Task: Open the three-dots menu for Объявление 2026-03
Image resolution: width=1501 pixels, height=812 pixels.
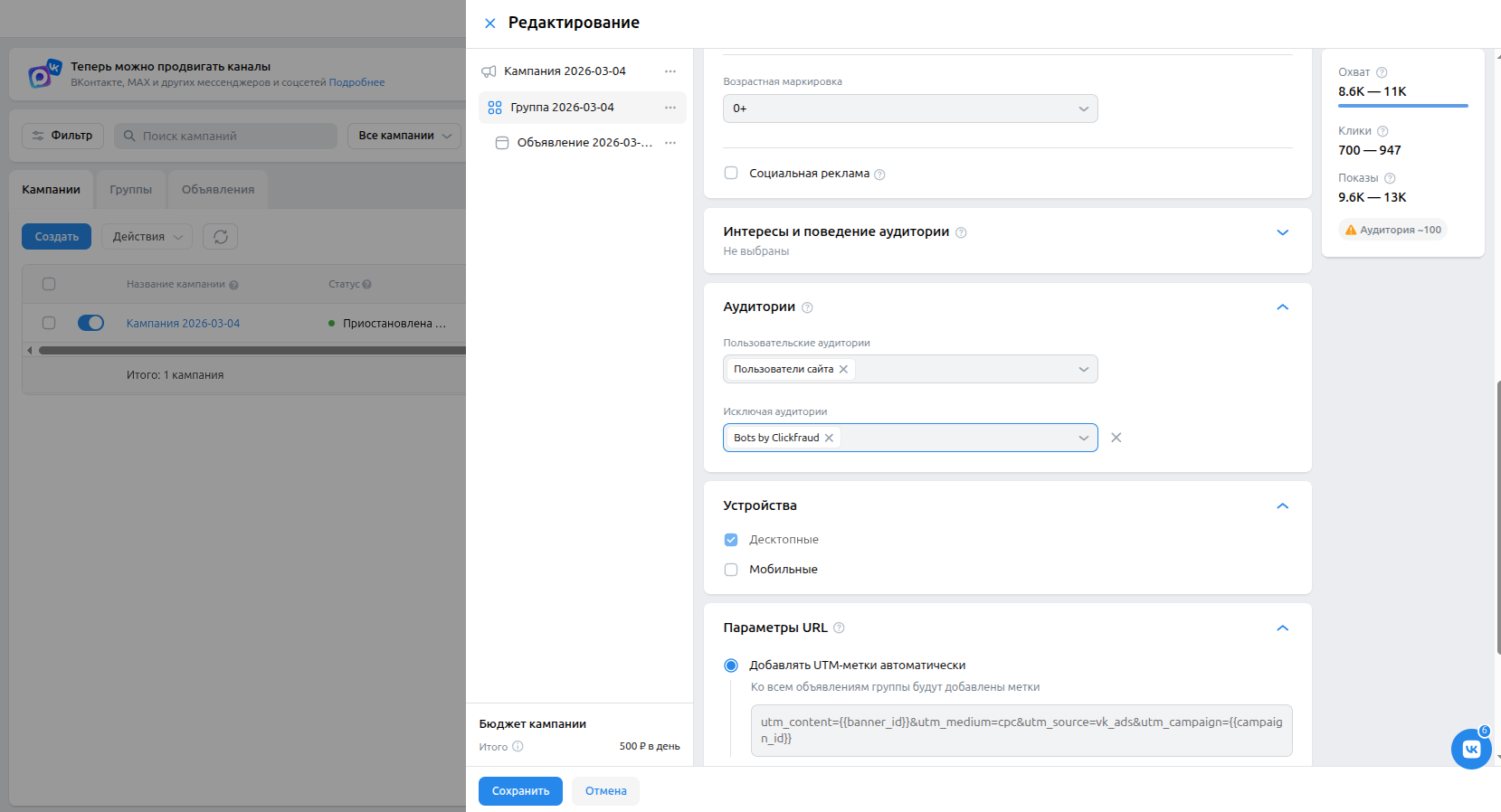Action: point(670,143)
